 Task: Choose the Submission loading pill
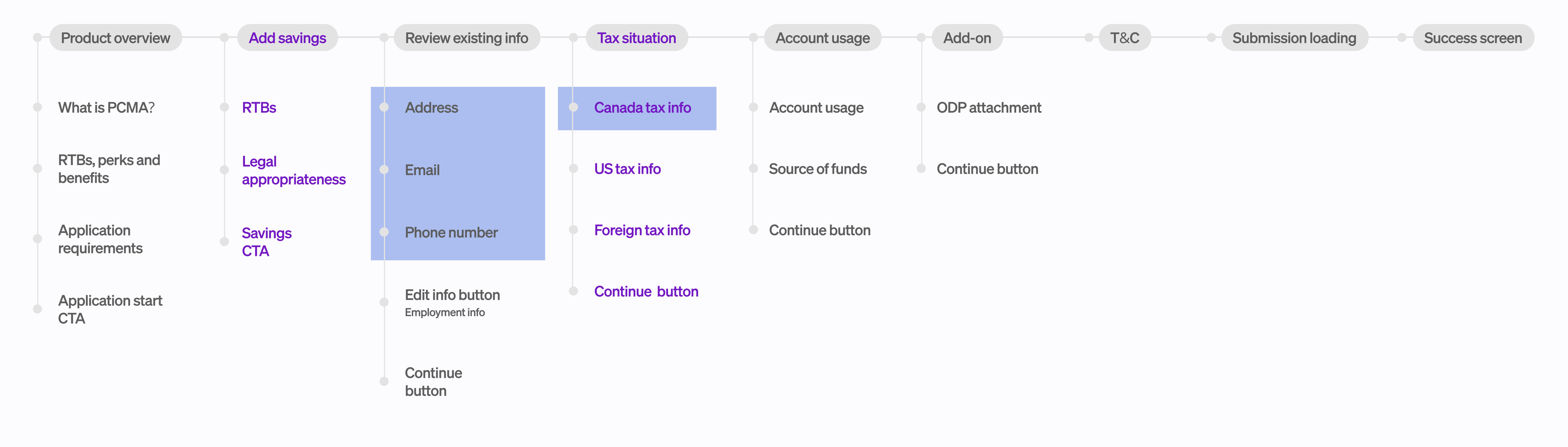1294,38
